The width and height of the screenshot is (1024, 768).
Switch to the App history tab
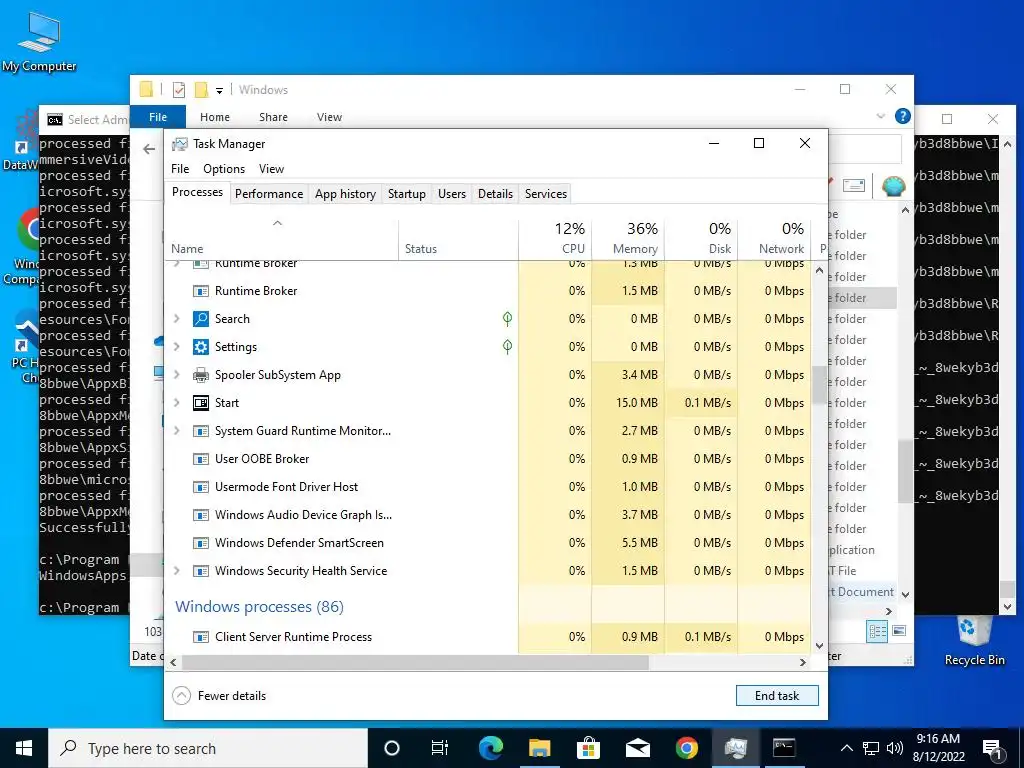345,194
